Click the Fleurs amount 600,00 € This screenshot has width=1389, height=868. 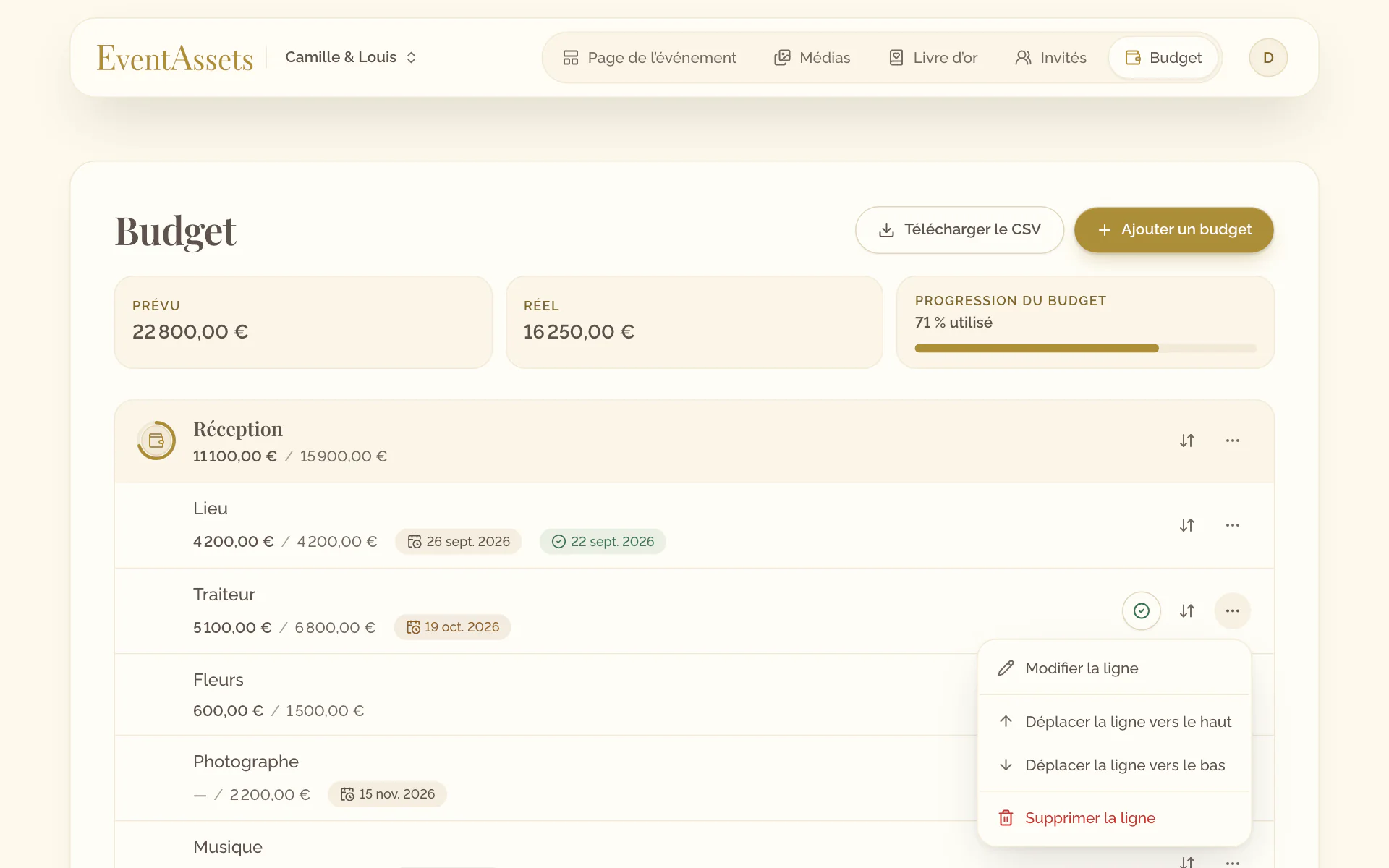click(x=228, y=711)
